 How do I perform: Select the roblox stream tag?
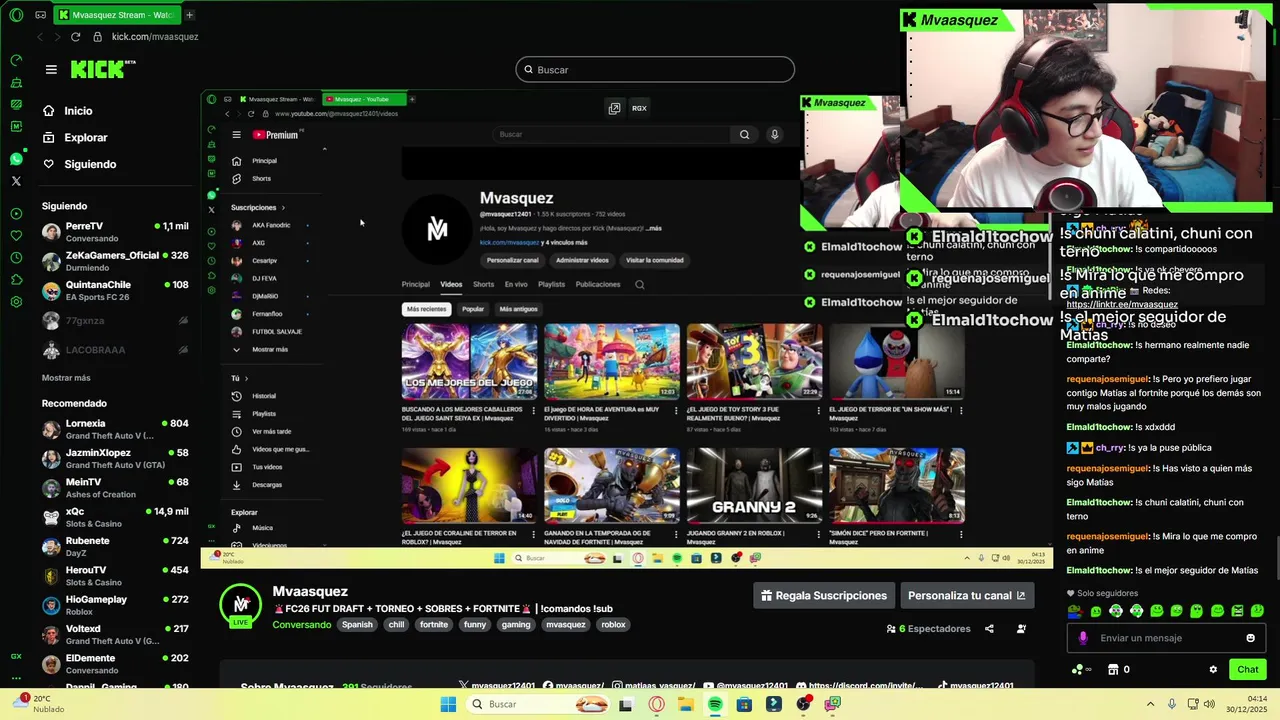[613, 625]
